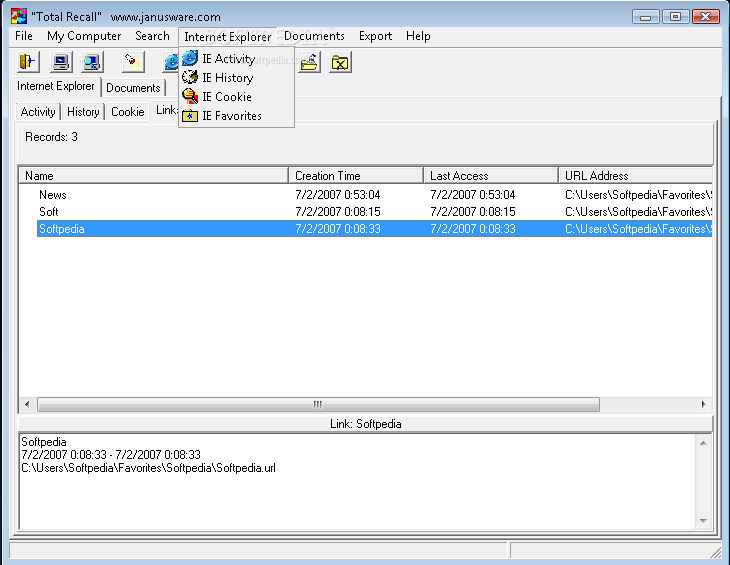Screen dimensions: 730x565
Task: Click the computer search magnifier toolbar icon
Action: (92, 61)
